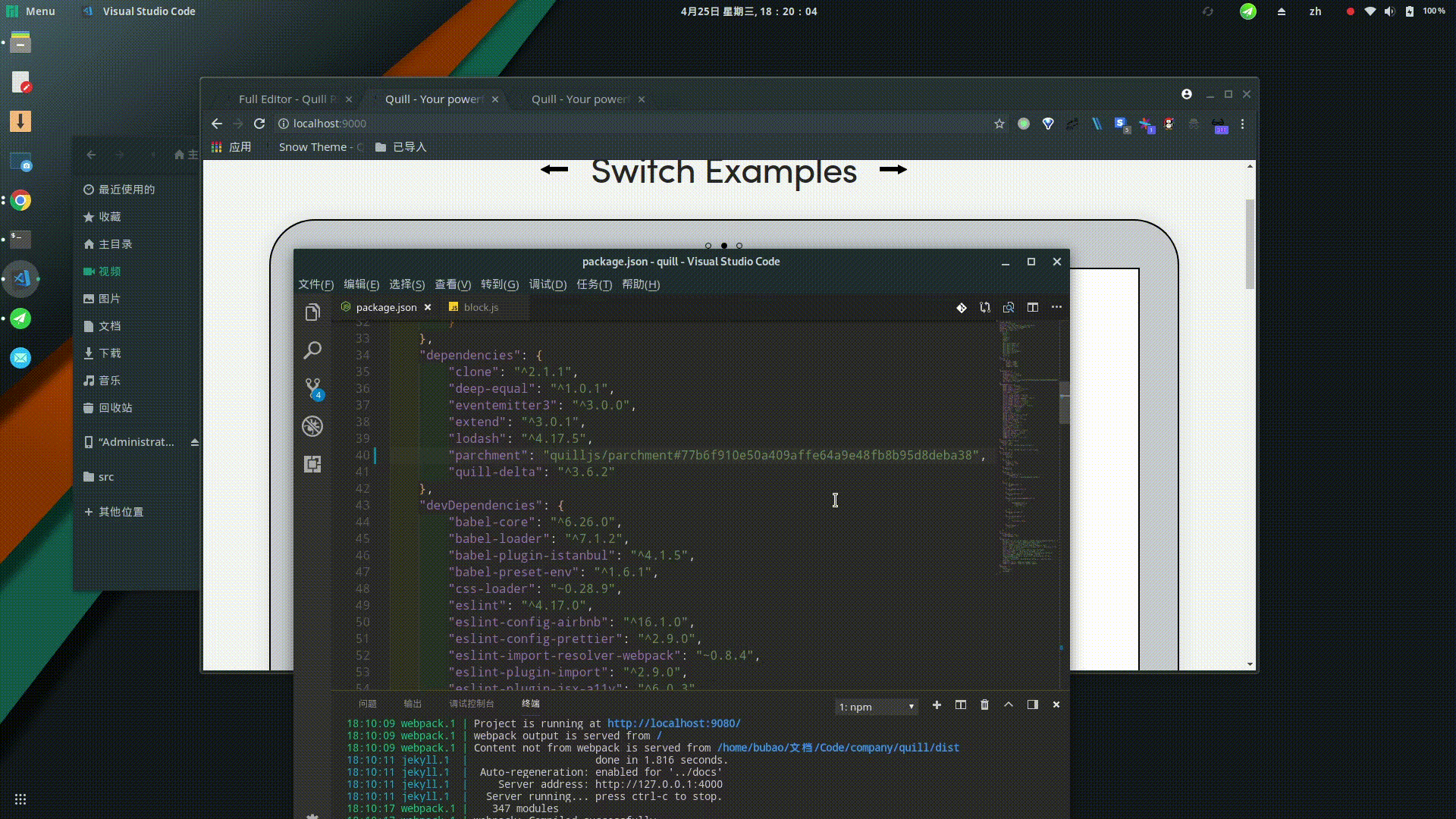This screenshot has width=1456, height=819.
Task: Add a new terminal with plus icon
Action: [x=937, y=704]
